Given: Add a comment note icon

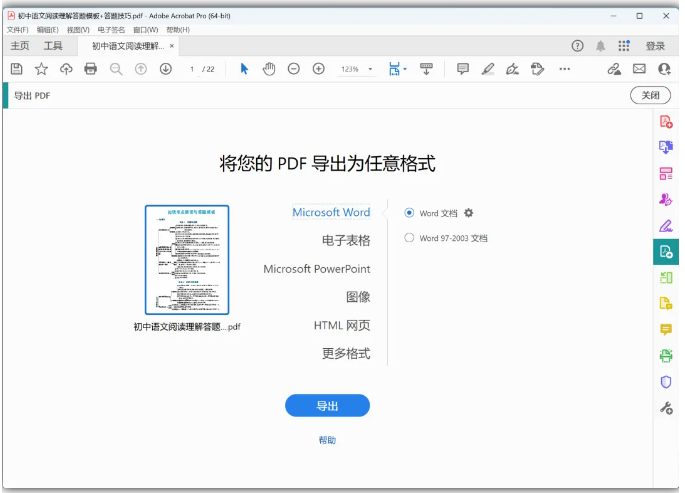Looking at the screenshot, I should pos(463,69).
